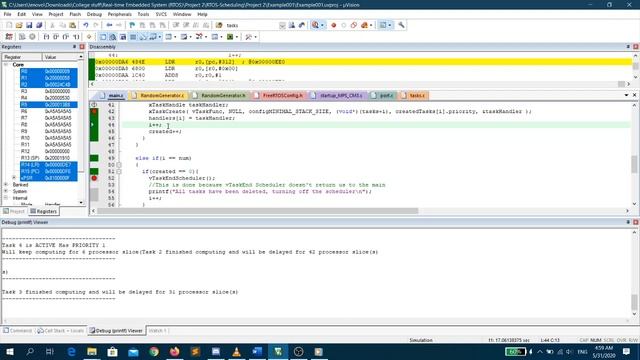This screenshot has width=640, height=360.
Task: Toggle the breakpoint on line 52
Action: [x=94, y=178]
